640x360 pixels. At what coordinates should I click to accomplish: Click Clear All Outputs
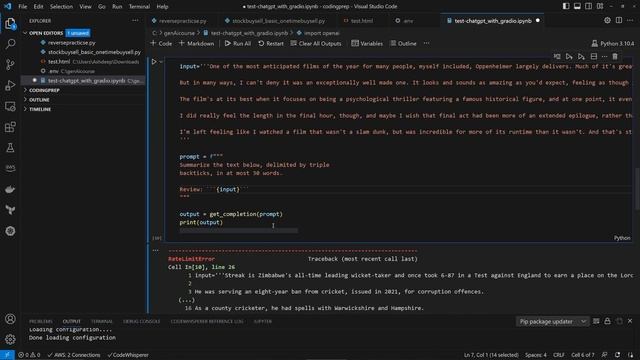pos(316,43)
